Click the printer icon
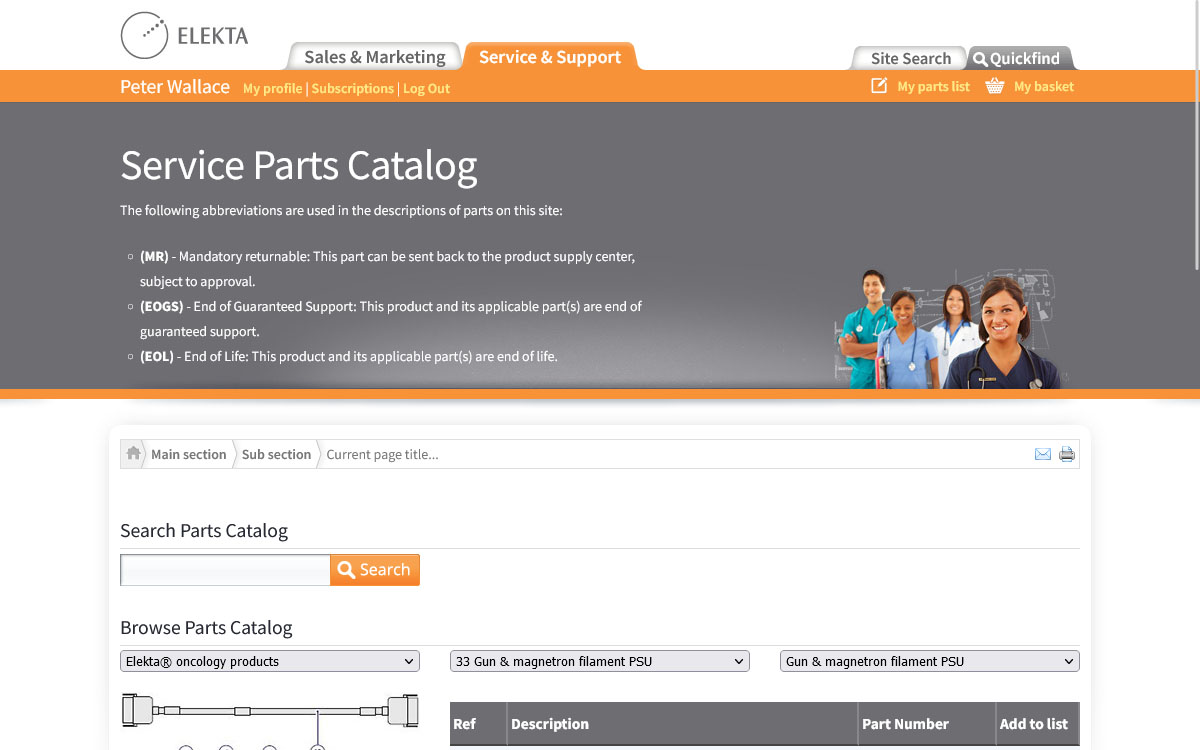The height and width of the screenshot is (750, 1200). 1067,454
